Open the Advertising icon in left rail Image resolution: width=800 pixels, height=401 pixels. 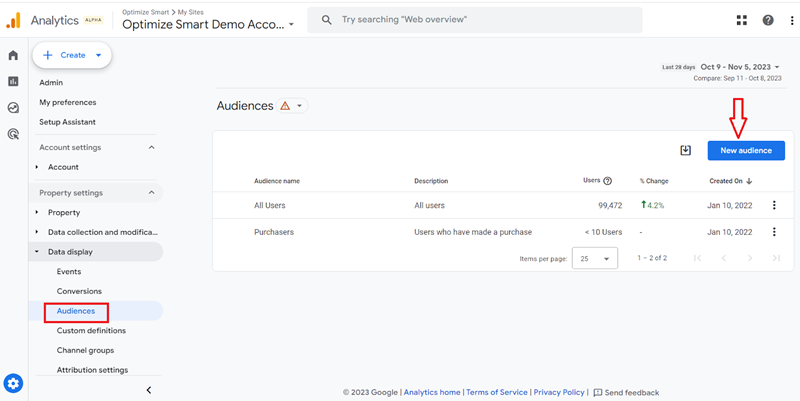coord(13,134)
